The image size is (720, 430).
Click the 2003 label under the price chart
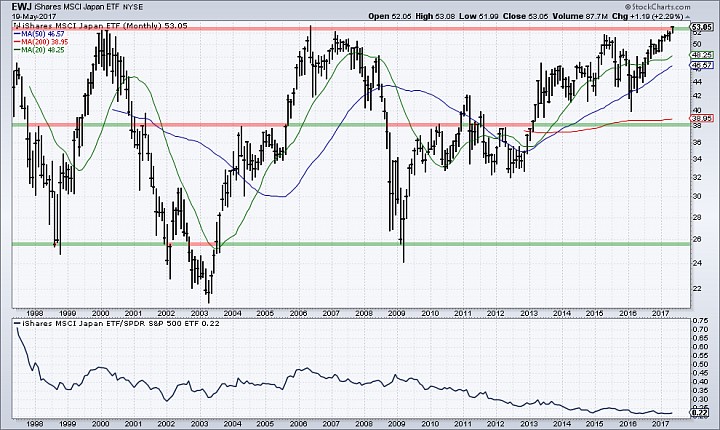coord(199,313)
